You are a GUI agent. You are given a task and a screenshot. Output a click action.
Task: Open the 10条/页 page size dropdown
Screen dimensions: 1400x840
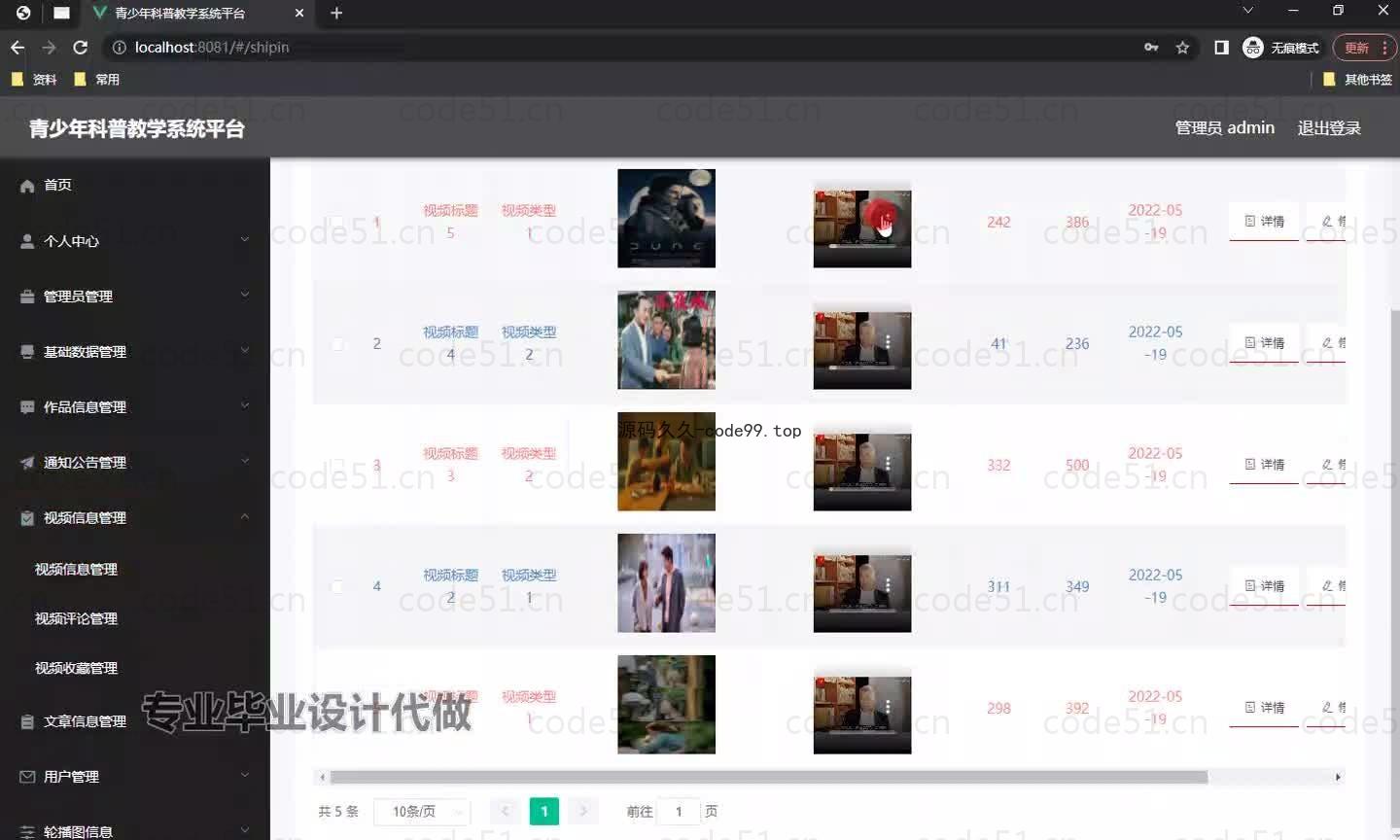422,811
